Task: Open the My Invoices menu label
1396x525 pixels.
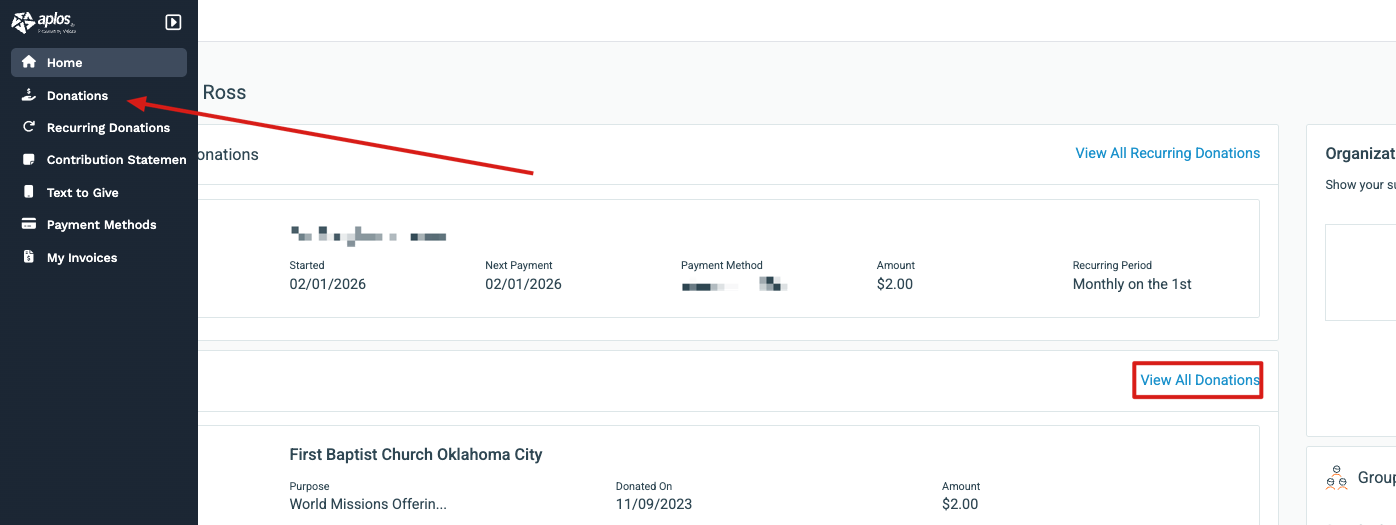Action: pos(82,257)
